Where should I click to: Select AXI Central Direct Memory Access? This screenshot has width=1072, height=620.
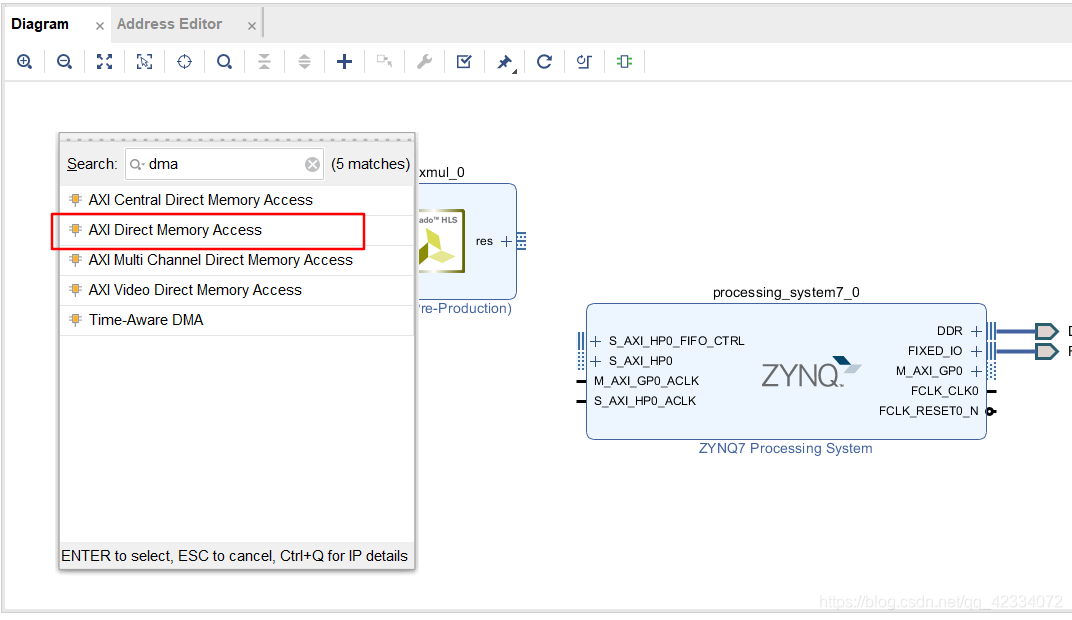[x=237, y=200]
